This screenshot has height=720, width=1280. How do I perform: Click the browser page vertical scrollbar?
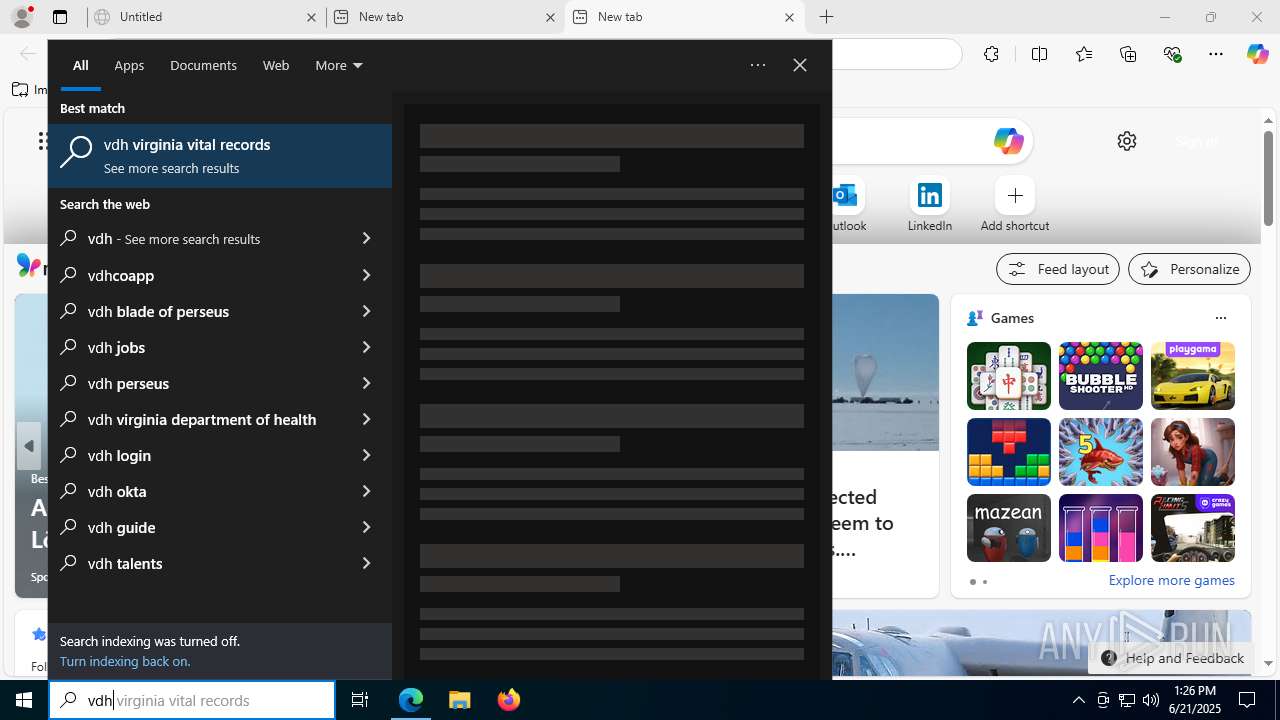click(x=1268, y=177)
